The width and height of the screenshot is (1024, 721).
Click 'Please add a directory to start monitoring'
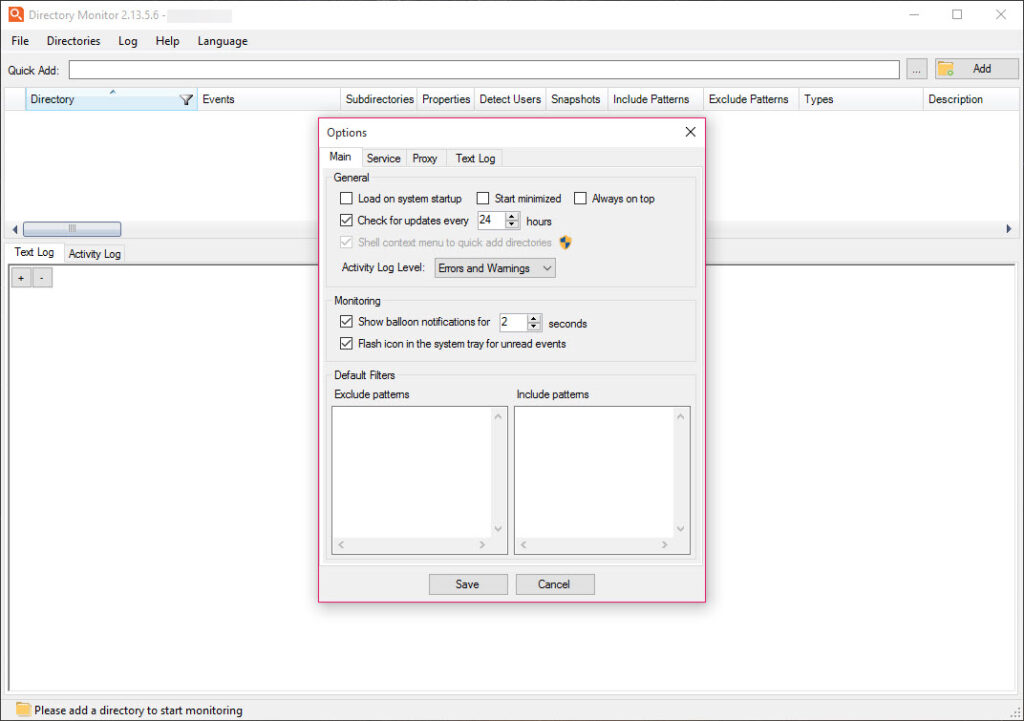(x=138, y=710)
